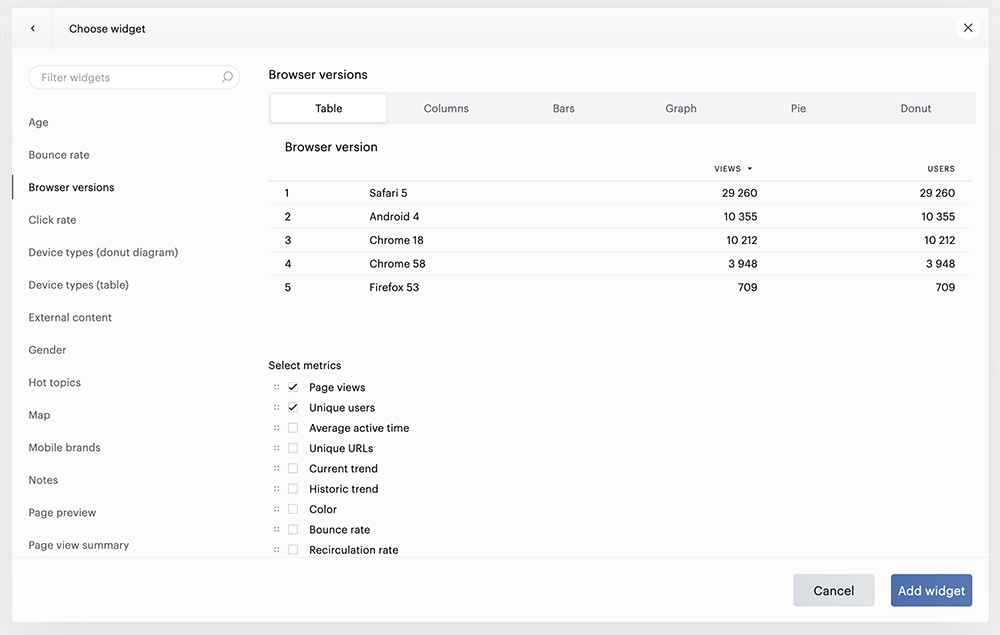Viewport: 1000px width, 635px height.
Task: Switch to the Columns view tab
Action: pyautogui.click(x=446, y=108)
